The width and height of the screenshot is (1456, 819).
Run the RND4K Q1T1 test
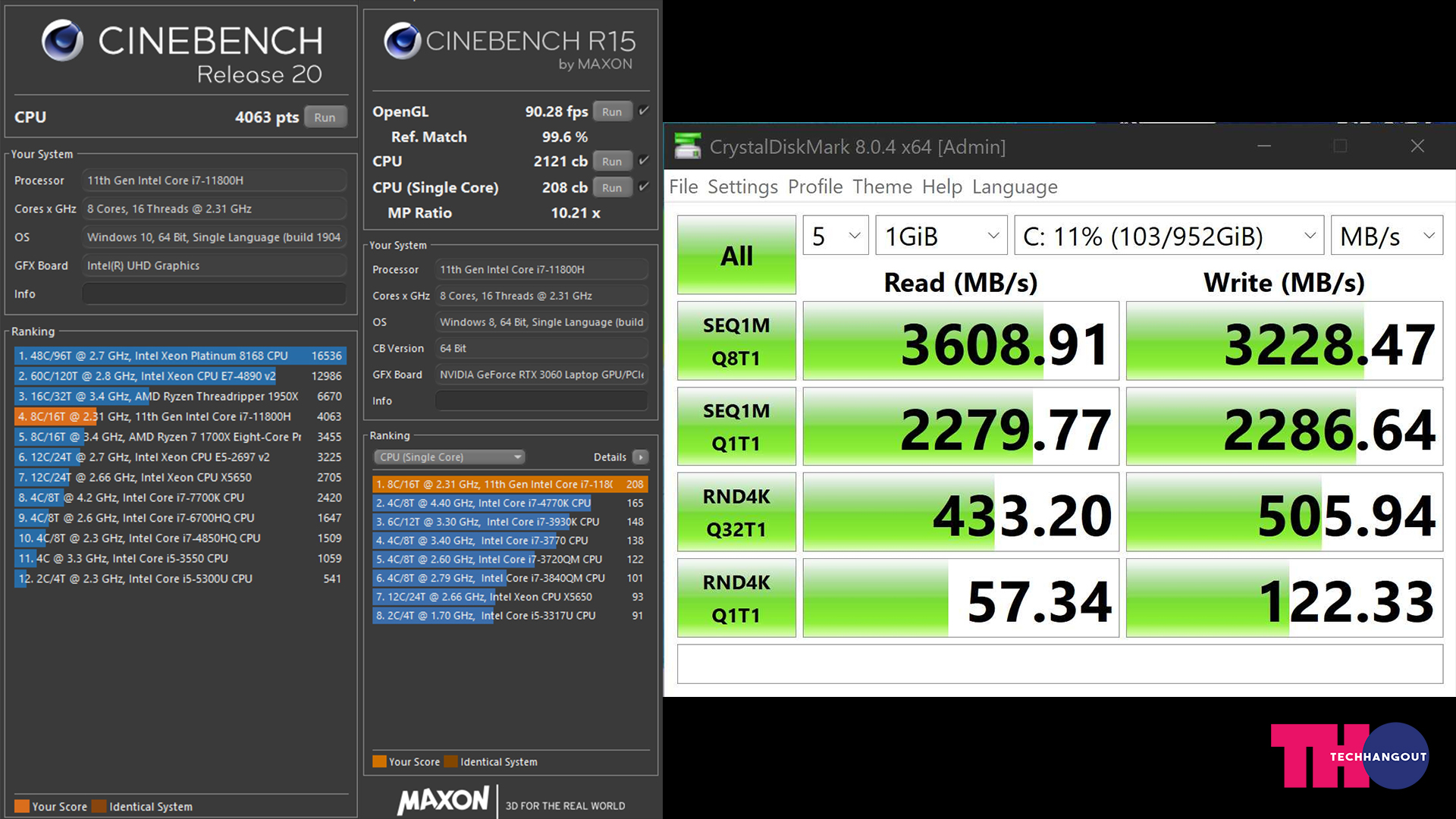(x=736, y=598)
